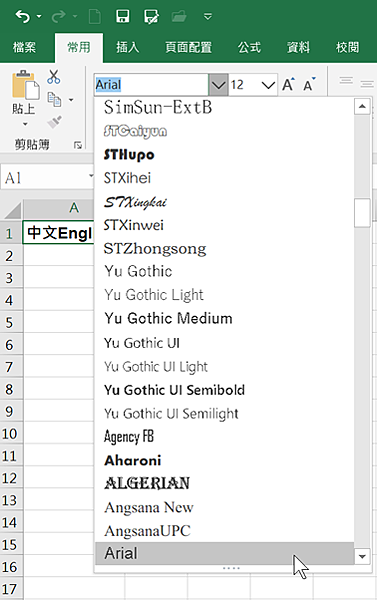Viewport: 377px width, 600px height.
Task: Decrease font size with small A icon
Action: coord(309,84)
